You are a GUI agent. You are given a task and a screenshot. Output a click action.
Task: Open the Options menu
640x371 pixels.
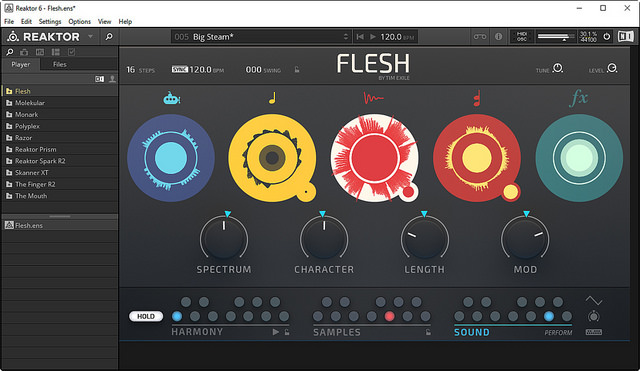[80, 22]
